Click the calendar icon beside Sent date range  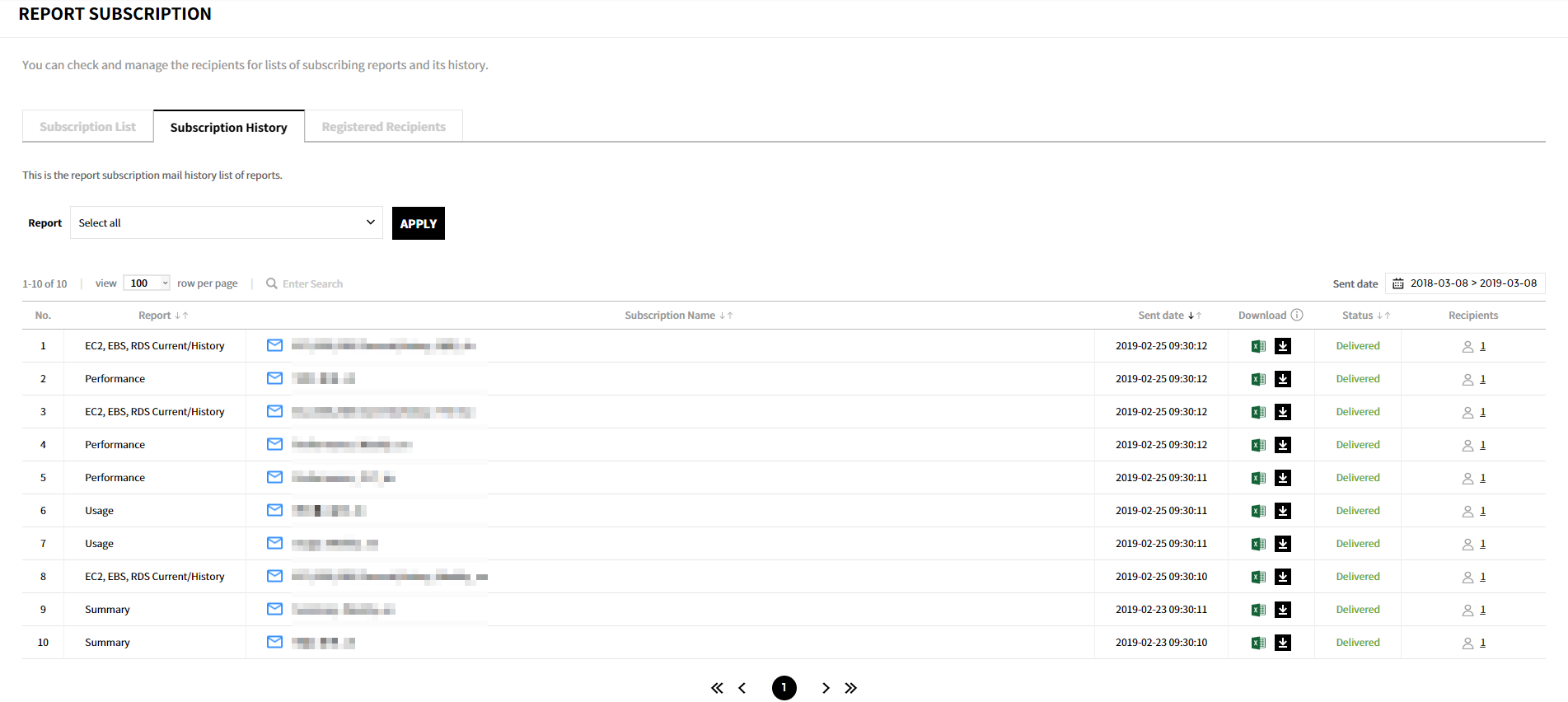tap(1398, 283)
